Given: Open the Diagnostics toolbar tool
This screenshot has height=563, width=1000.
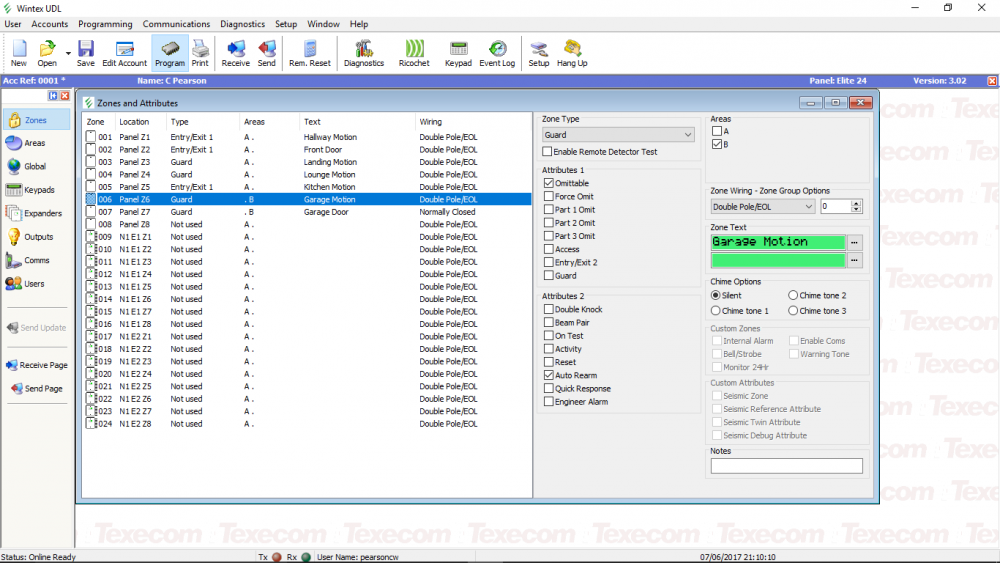Looking at the screenshot, I should [x=363, y=52].
